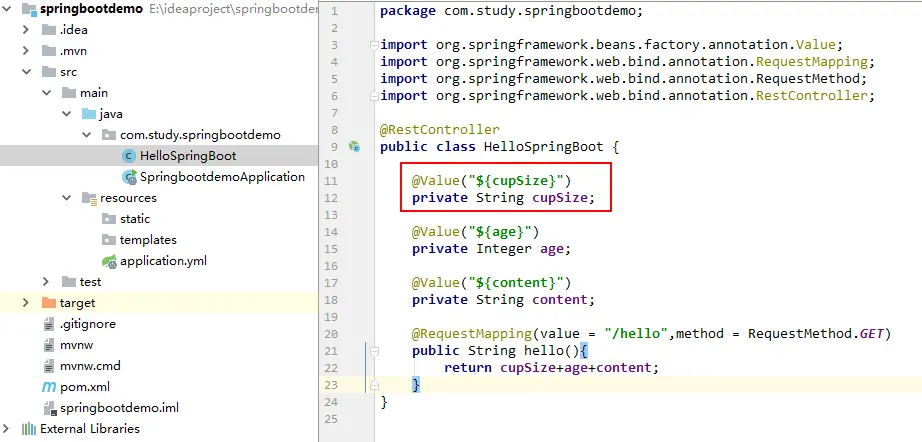
Task: Click the Maven pom.xml icon
Action: point(49,387)
